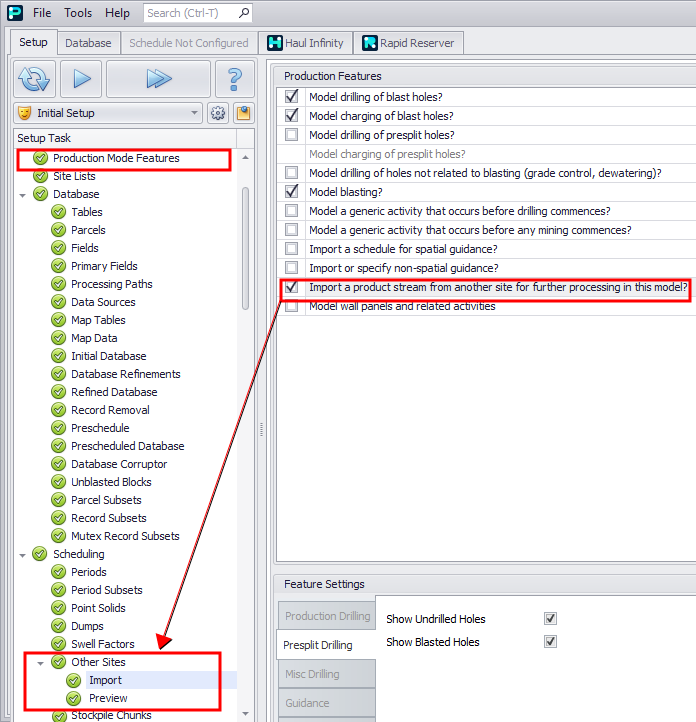
Task: Open the Tools menu
Action: click(78, 13)
